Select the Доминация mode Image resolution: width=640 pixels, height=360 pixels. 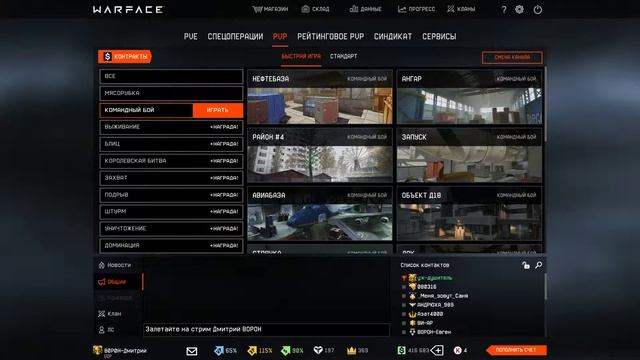(171, 246)
